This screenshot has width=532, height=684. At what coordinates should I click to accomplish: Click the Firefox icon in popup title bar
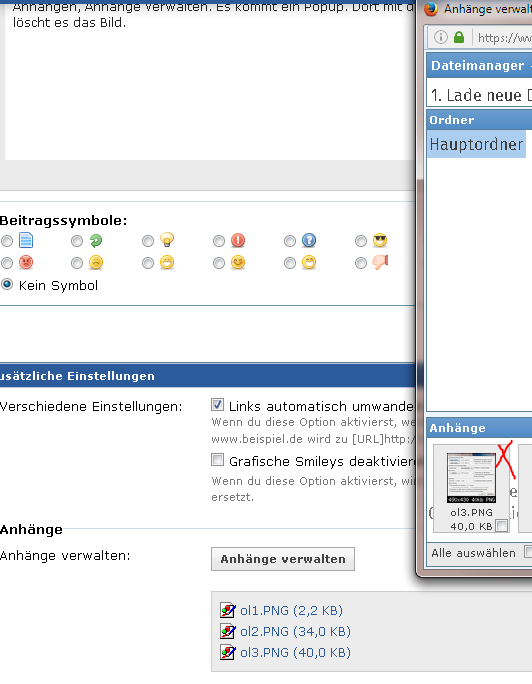431,8
